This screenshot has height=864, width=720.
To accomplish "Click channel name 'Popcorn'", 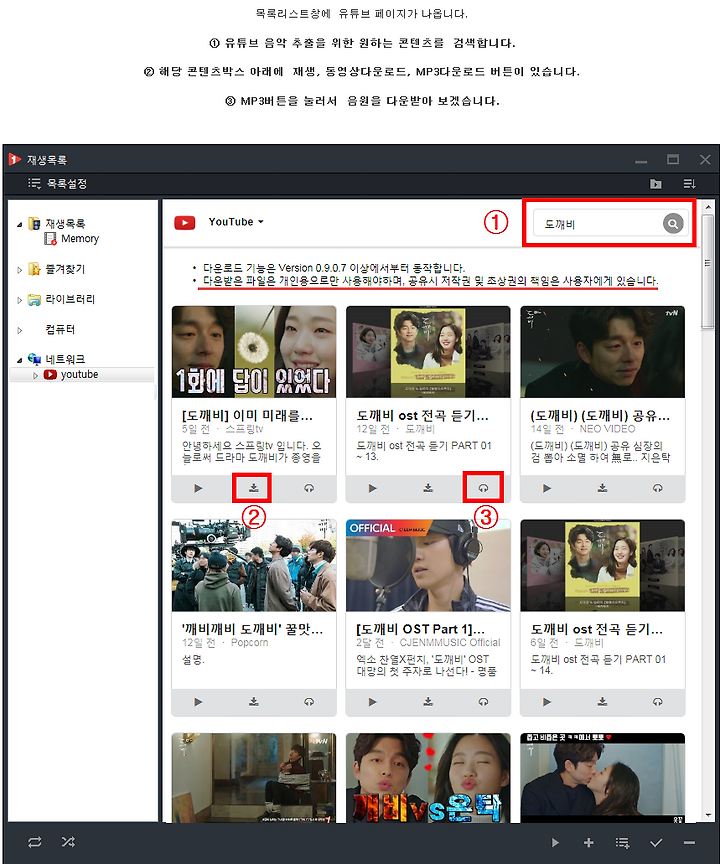I will [250, 642].
